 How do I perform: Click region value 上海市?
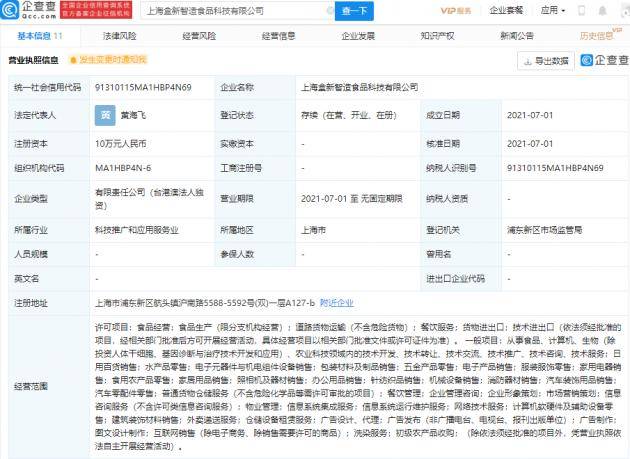pos(313,230)
